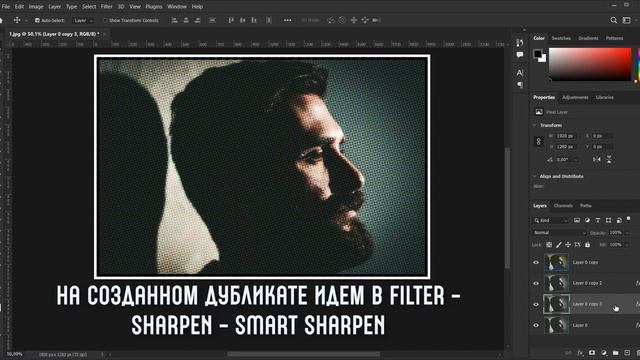This screenshot has width=640, height=360.
Task: Click the add layer mask icon
Action: (592, 353)
